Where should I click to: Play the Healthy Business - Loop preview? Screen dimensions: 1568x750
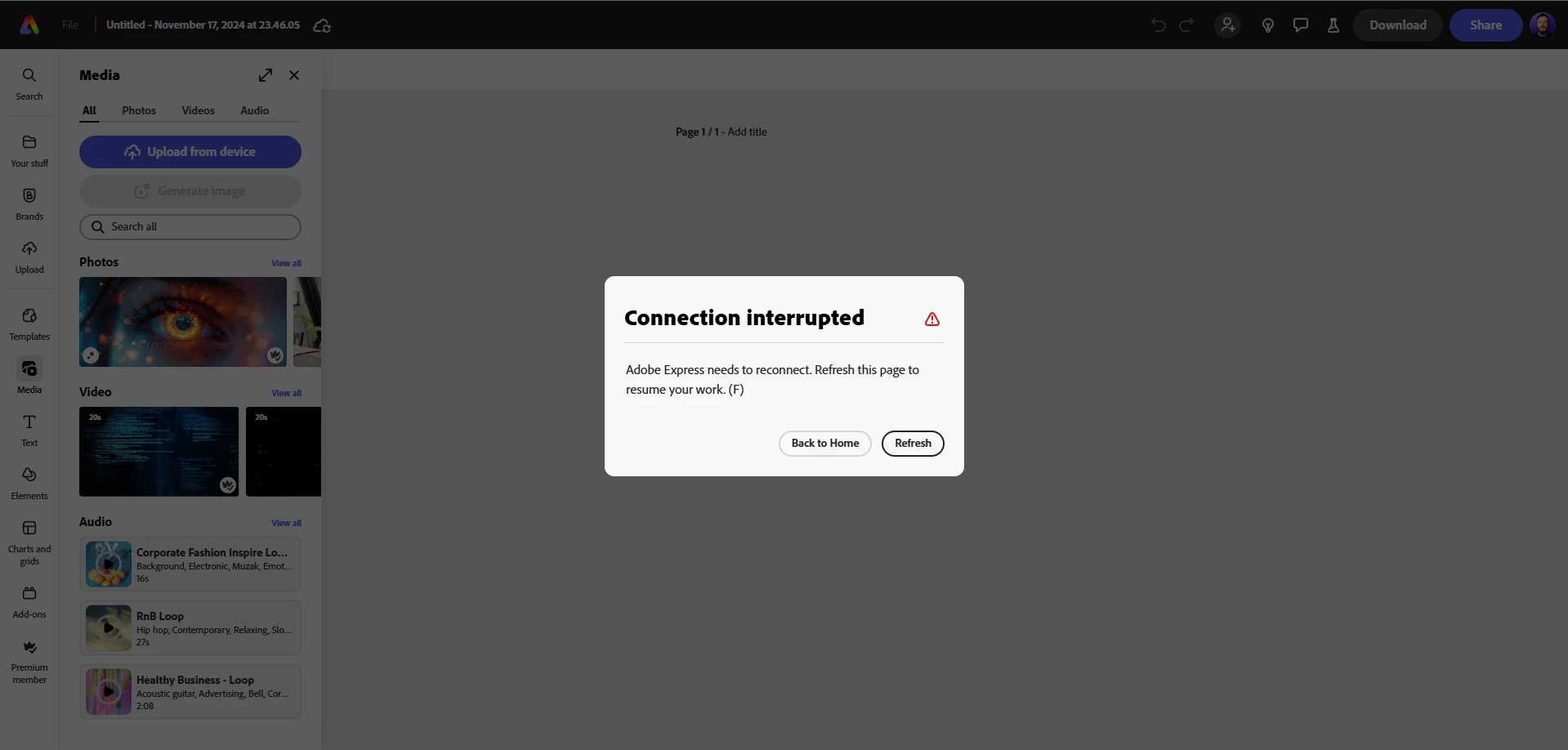coord(109,691)
